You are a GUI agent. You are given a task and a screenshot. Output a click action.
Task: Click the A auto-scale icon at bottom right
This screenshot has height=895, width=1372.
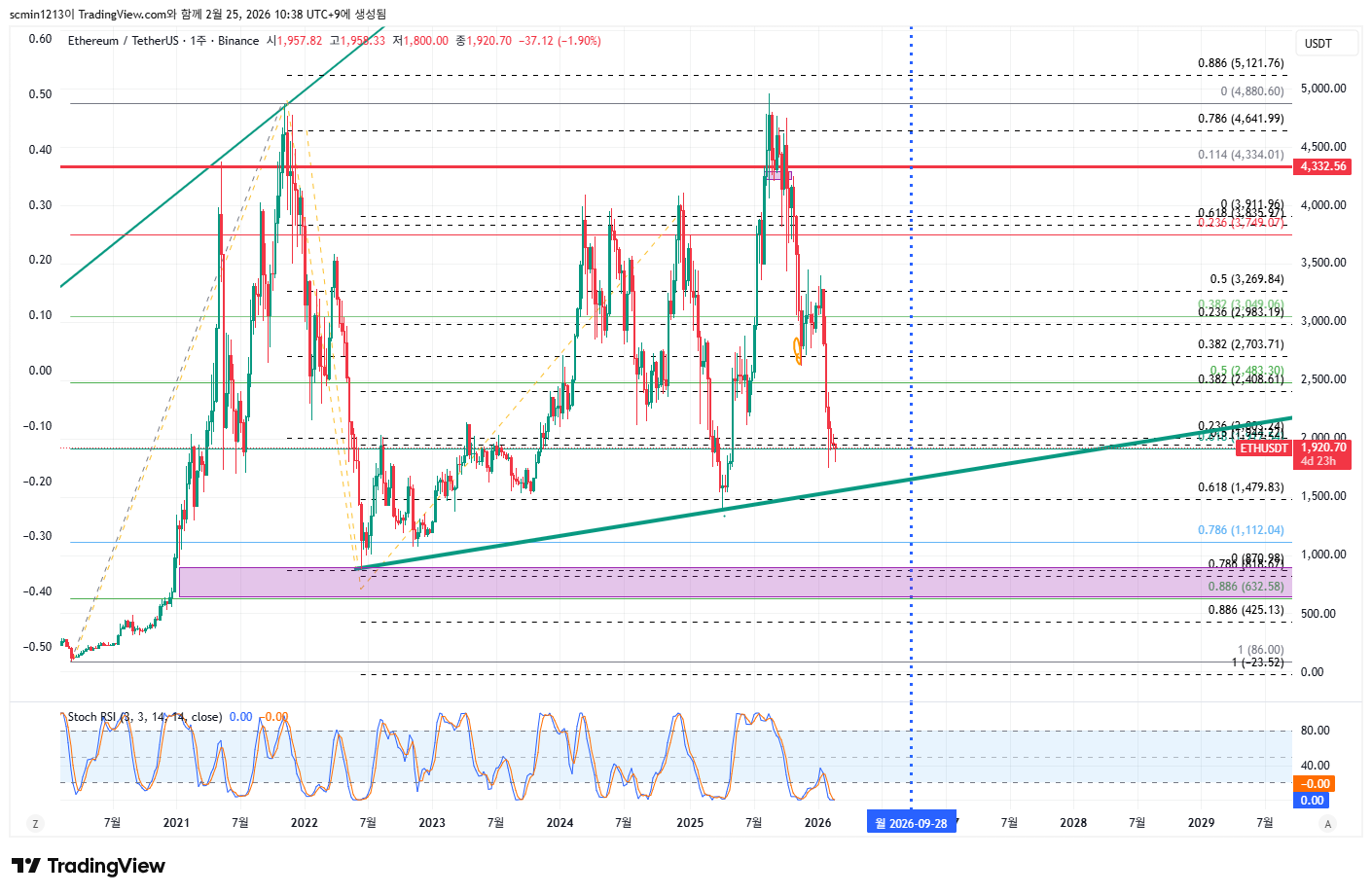[1327, 824]
